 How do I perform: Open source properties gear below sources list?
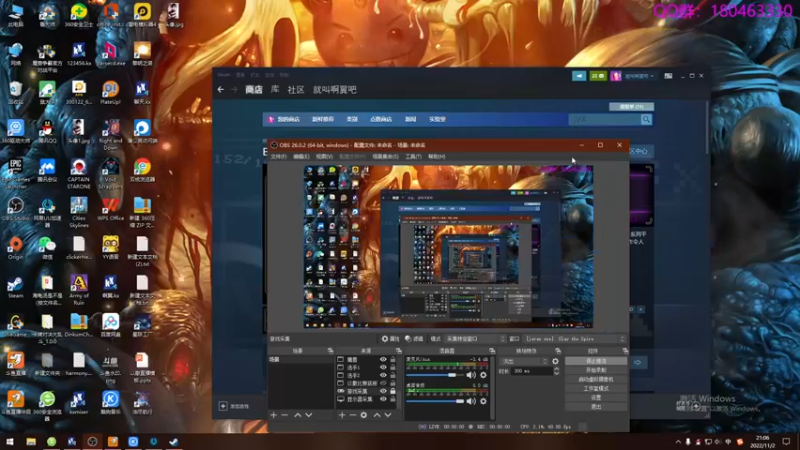pyautogui.click(x=364, y=415)
